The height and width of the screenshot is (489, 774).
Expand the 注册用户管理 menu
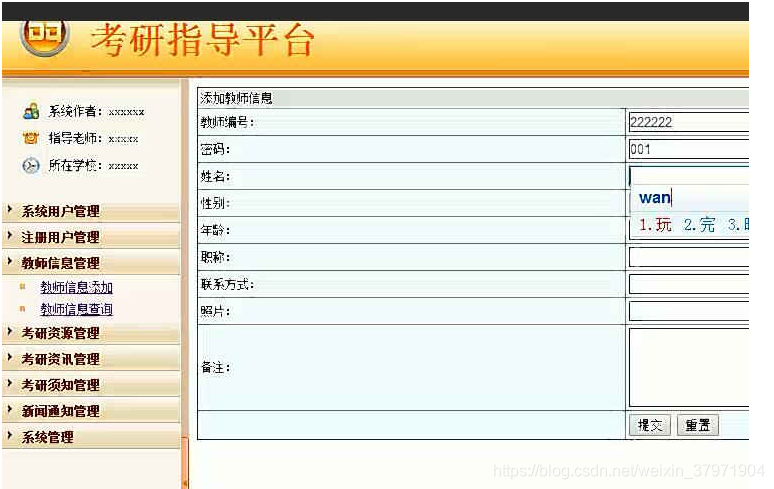91,237
